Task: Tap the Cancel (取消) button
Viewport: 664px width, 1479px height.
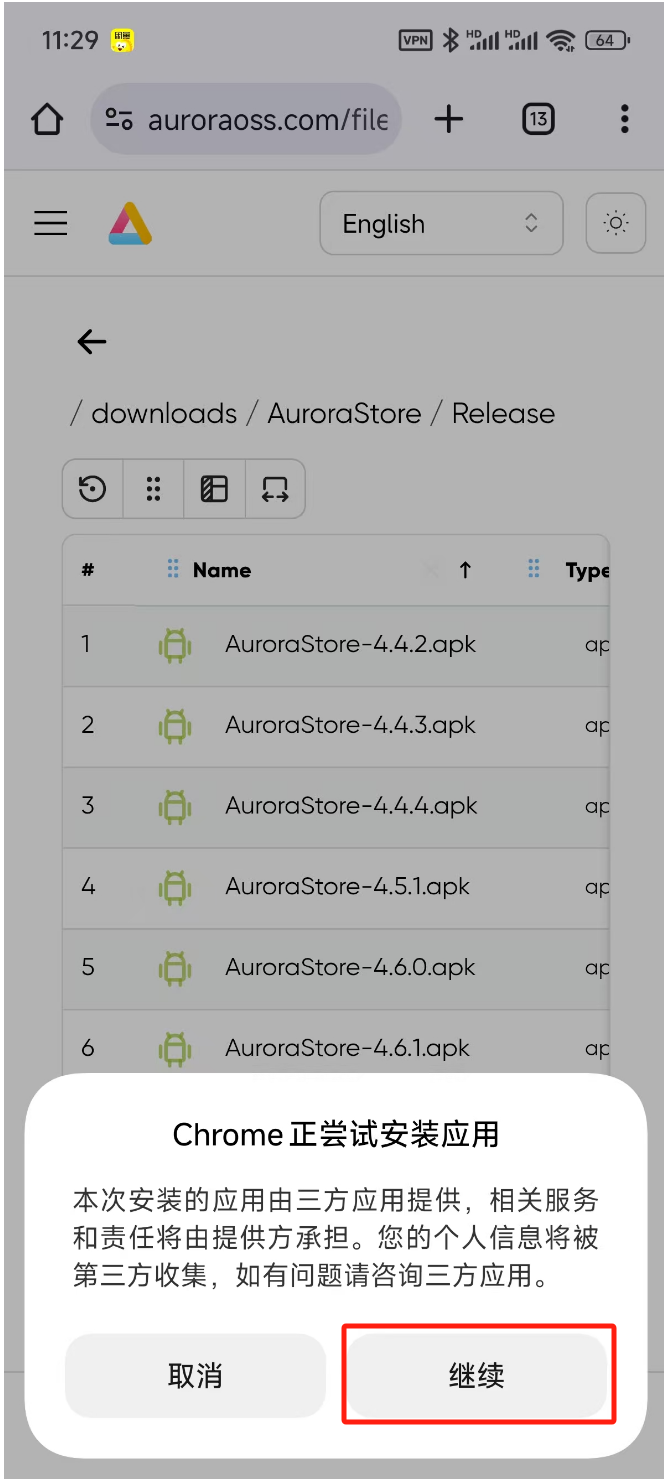Action: coord(195,1376)
